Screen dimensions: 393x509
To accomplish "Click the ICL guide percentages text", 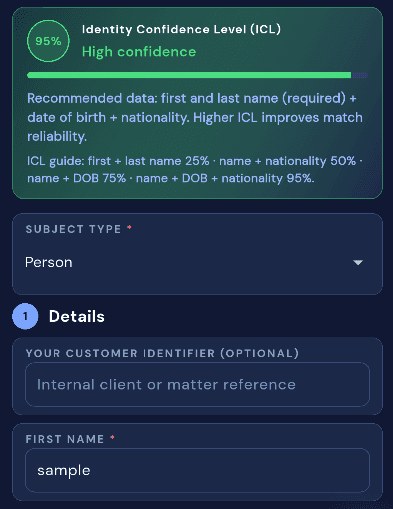I will pos(195,170).
